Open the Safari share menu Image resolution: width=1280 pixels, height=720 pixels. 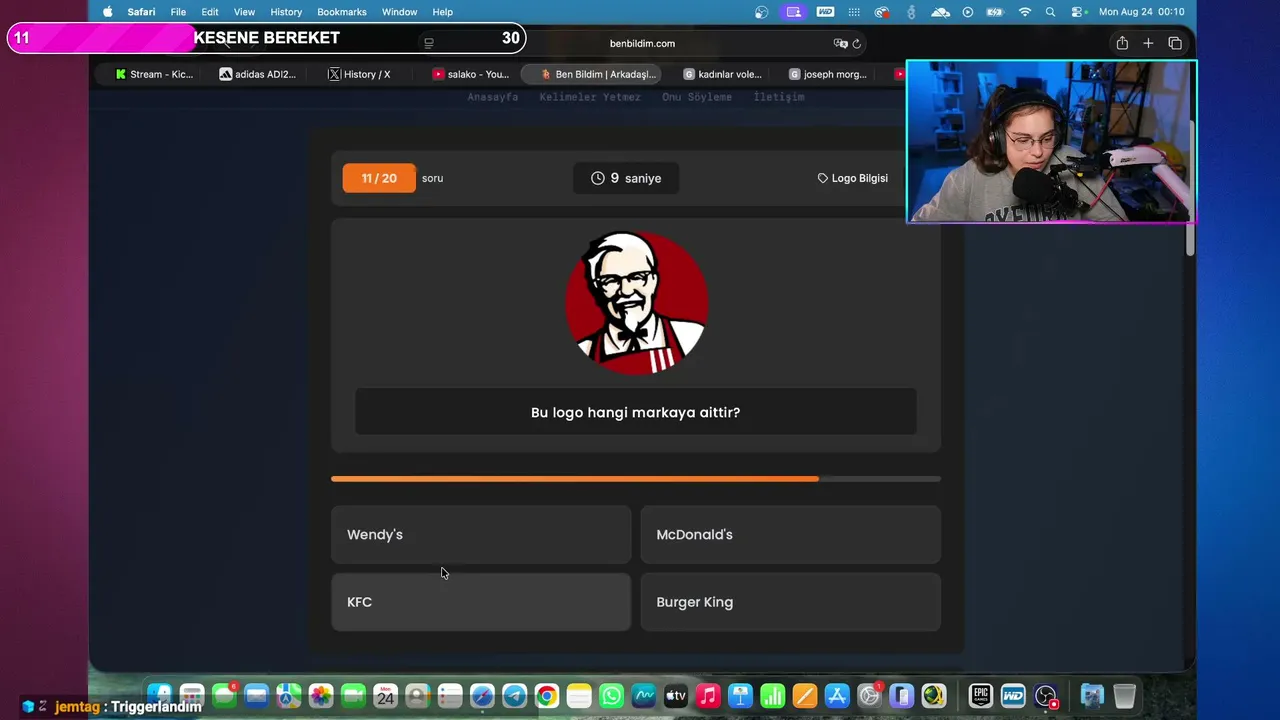point(1122,43)
